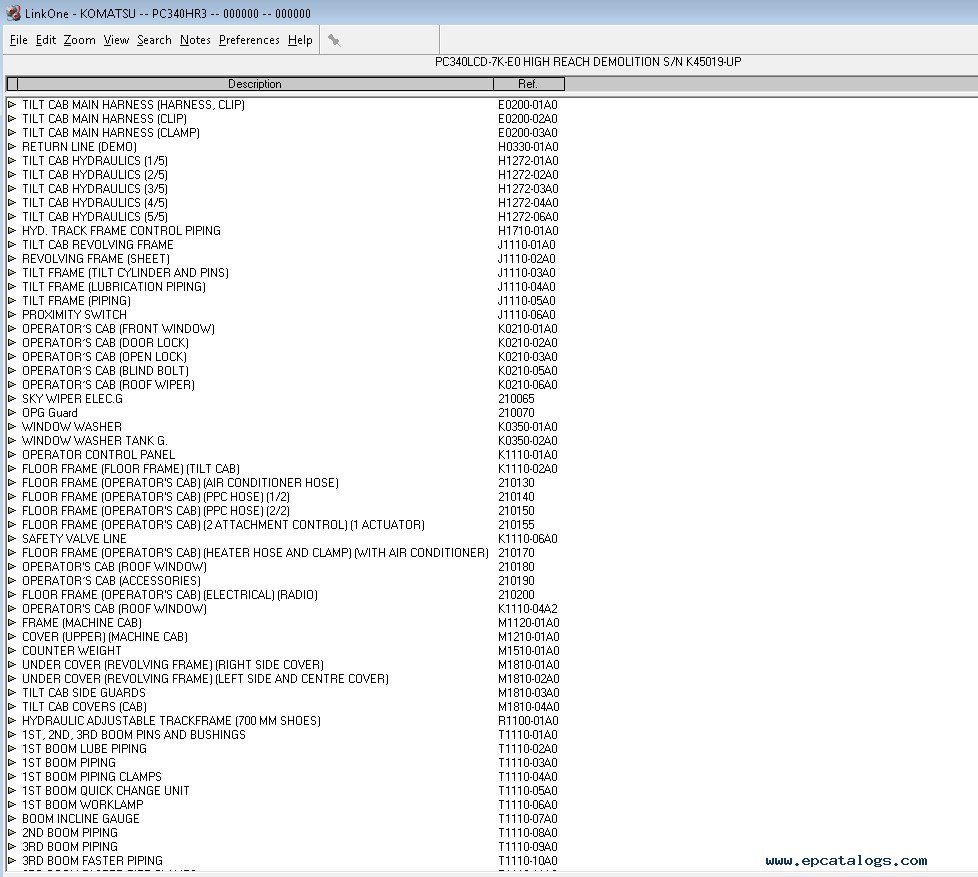Screen dimensions: 978x877
Task: Open the File menu
Action: (x=19, y=40)
